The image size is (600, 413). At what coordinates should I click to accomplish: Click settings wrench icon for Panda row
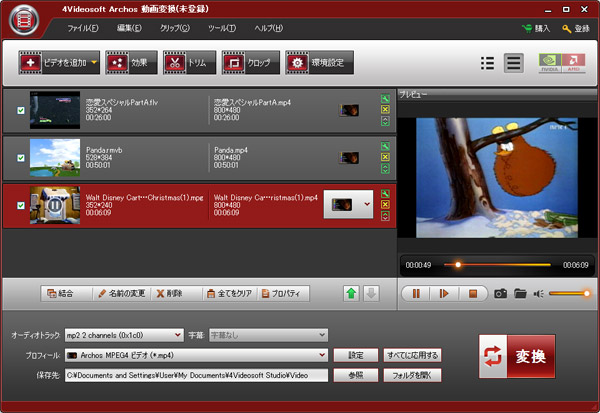[385, 146]
